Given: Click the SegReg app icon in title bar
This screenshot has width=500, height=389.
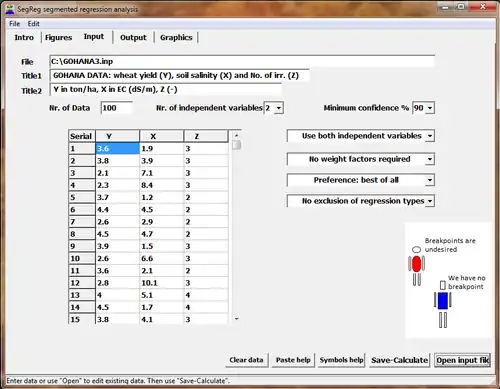Looking at the screenshot, I should coord(10,9).
